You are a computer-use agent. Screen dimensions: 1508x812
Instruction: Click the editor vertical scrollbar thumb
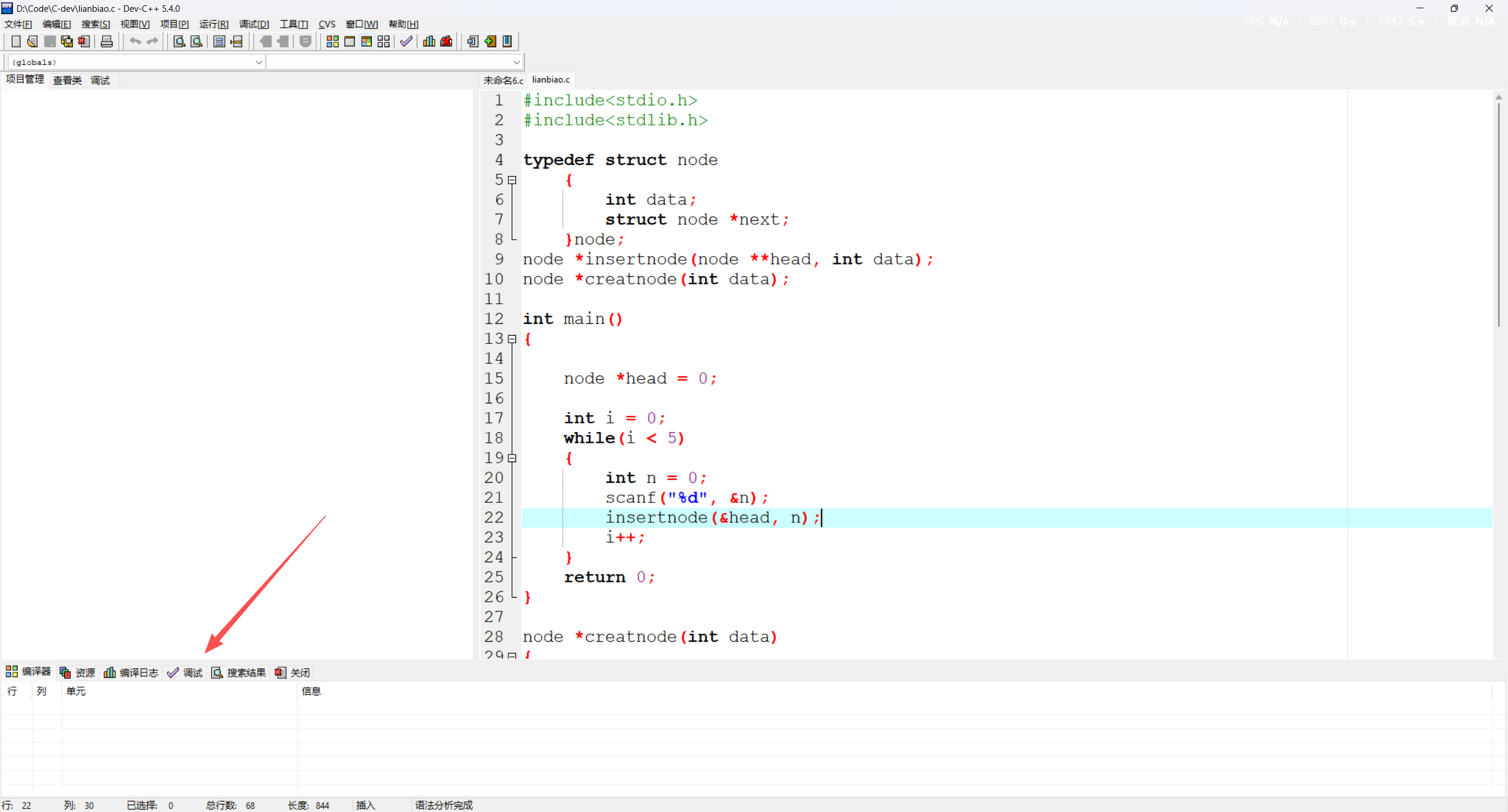(1499, 215)
